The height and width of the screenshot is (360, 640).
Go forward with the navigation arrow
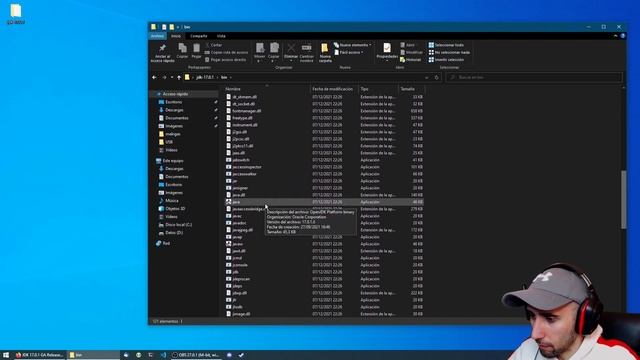164,77
